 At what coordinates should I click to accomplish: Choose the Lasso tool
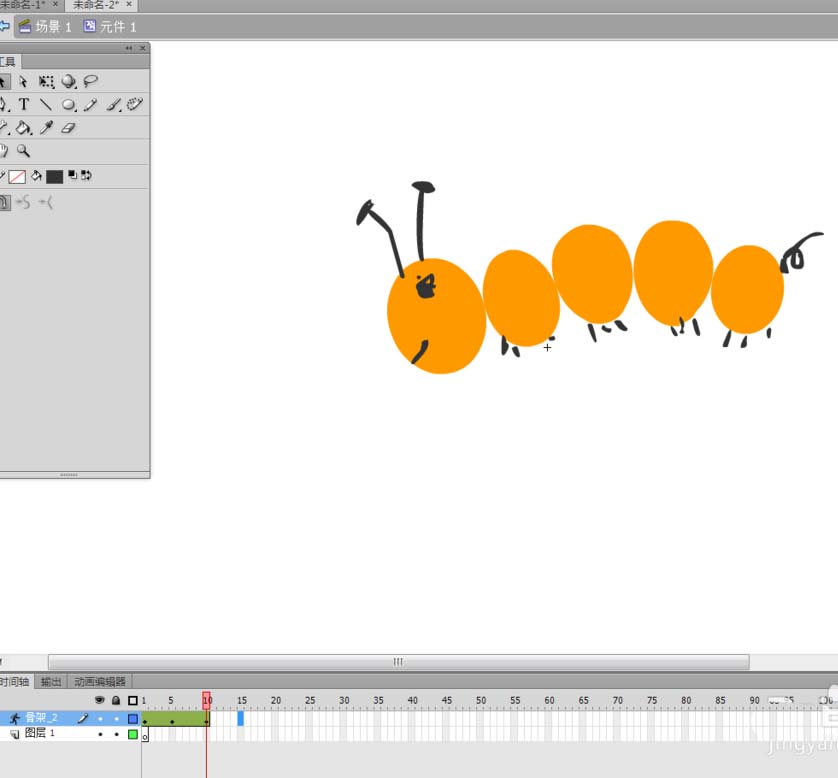coord(91,82)
